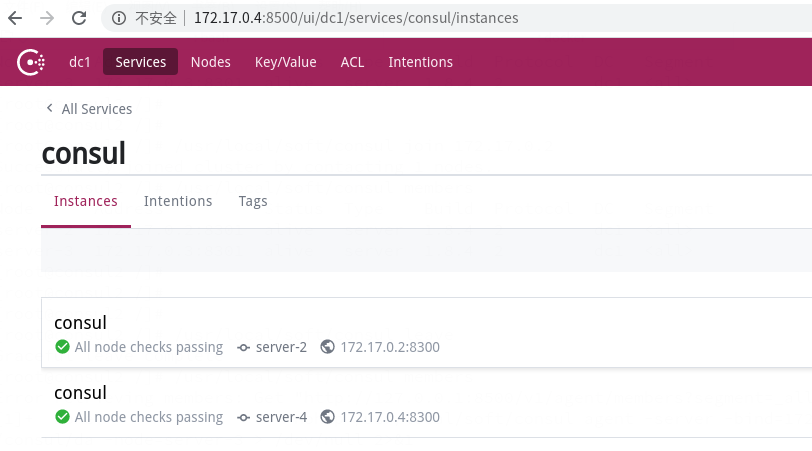
Task: Select the Instances tab
Action: coord(85,201)
